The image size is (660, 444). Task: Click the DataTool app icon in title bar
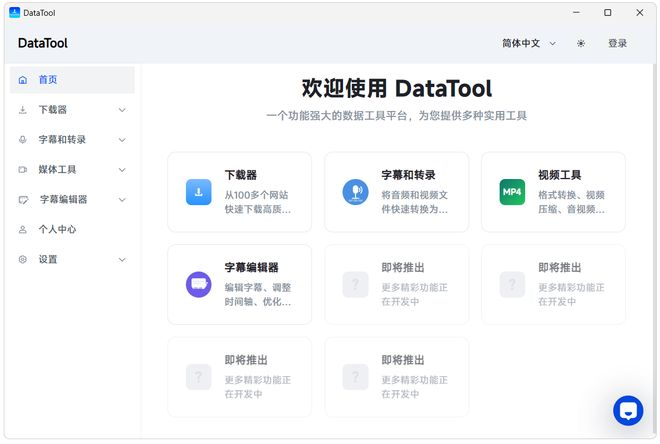tap(14, 13)
